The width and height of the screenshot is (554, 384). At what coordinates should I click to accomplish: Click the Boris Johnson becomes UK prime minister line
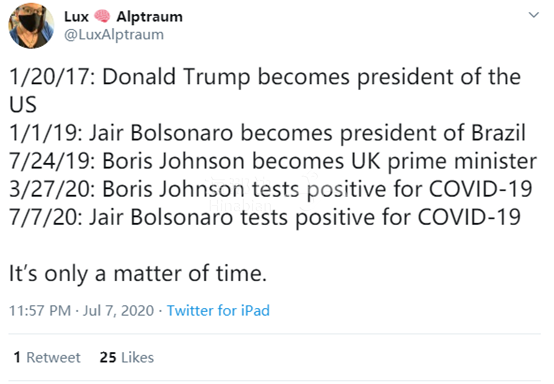tap(273, 161)
